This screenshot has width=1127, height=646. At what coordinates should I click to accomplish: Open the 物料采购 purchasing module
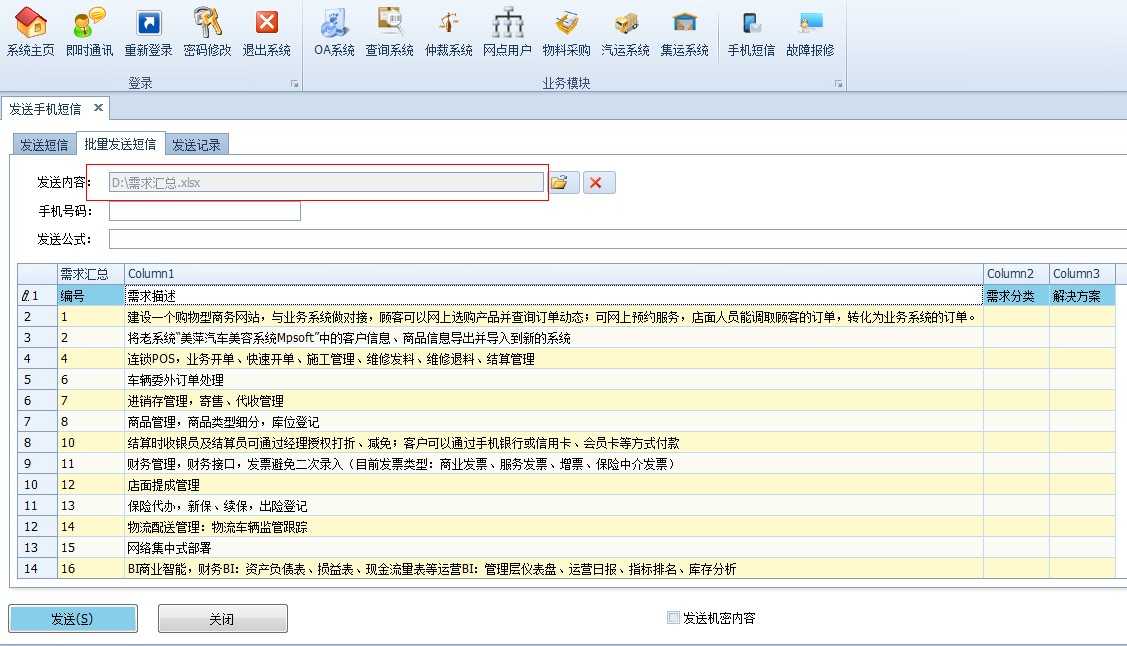566,32
